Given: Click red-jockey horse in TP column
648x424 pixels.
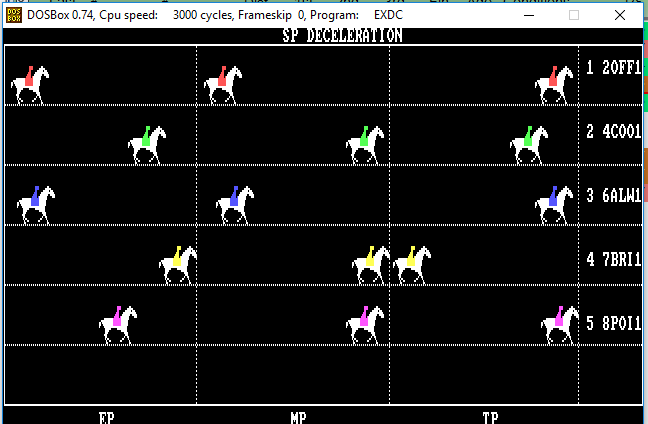Looking at the screenshot, I should pyautogui.click(x=554, y=85).
